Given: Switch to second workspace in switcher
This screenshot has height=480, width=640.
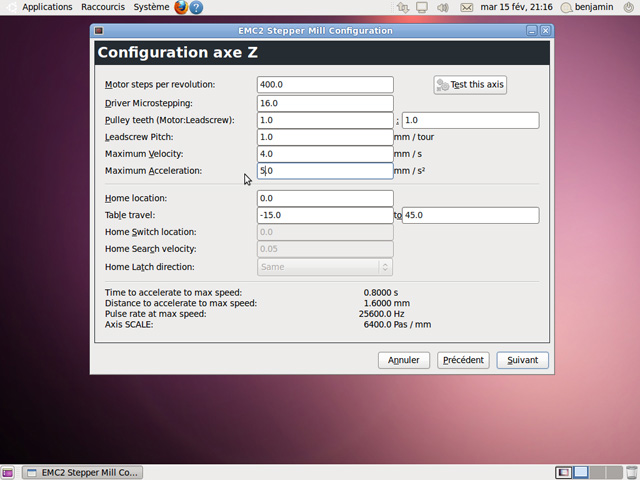Looking at the screenshot, I should coord(580,472).
